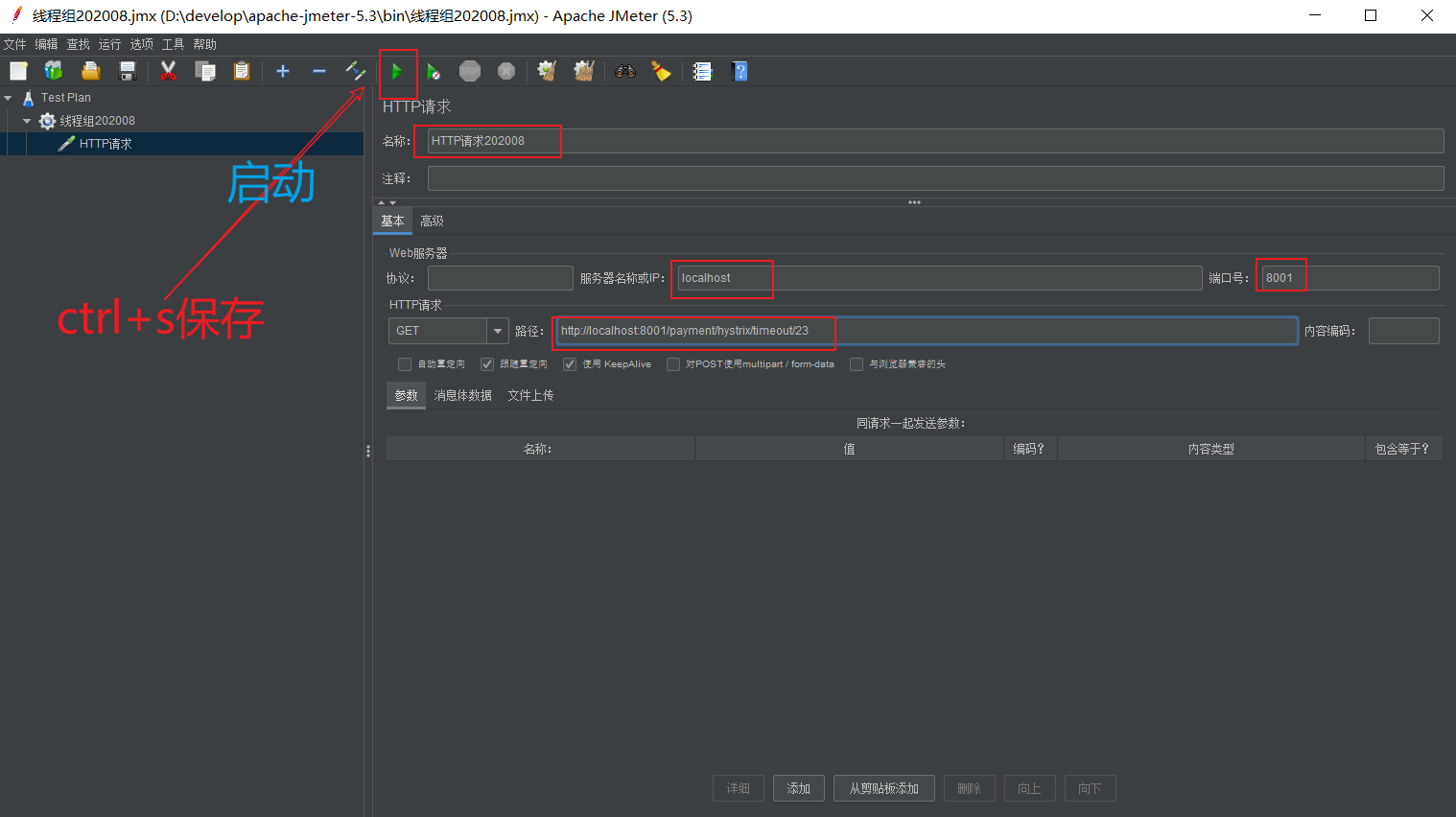
Task: Open the 工具 menu
Action: [174, 44]
